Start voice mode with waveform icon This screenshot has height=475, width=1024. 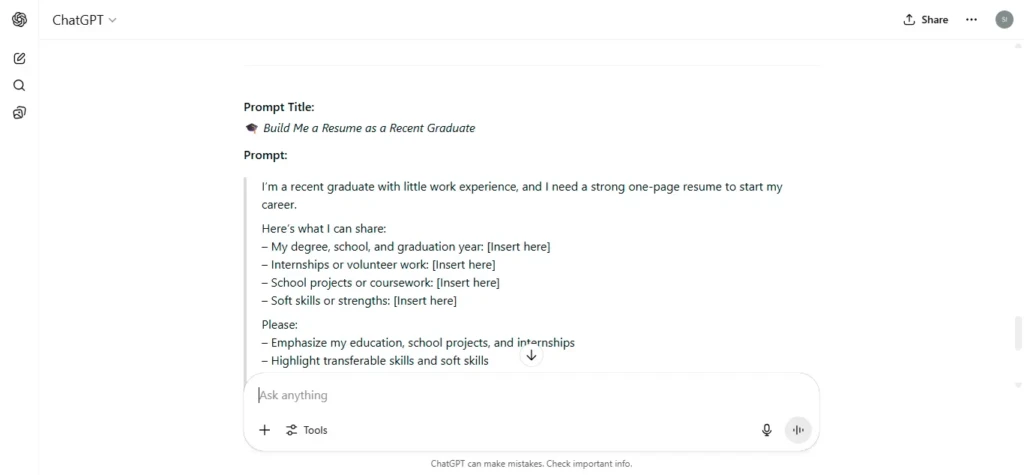797,430
